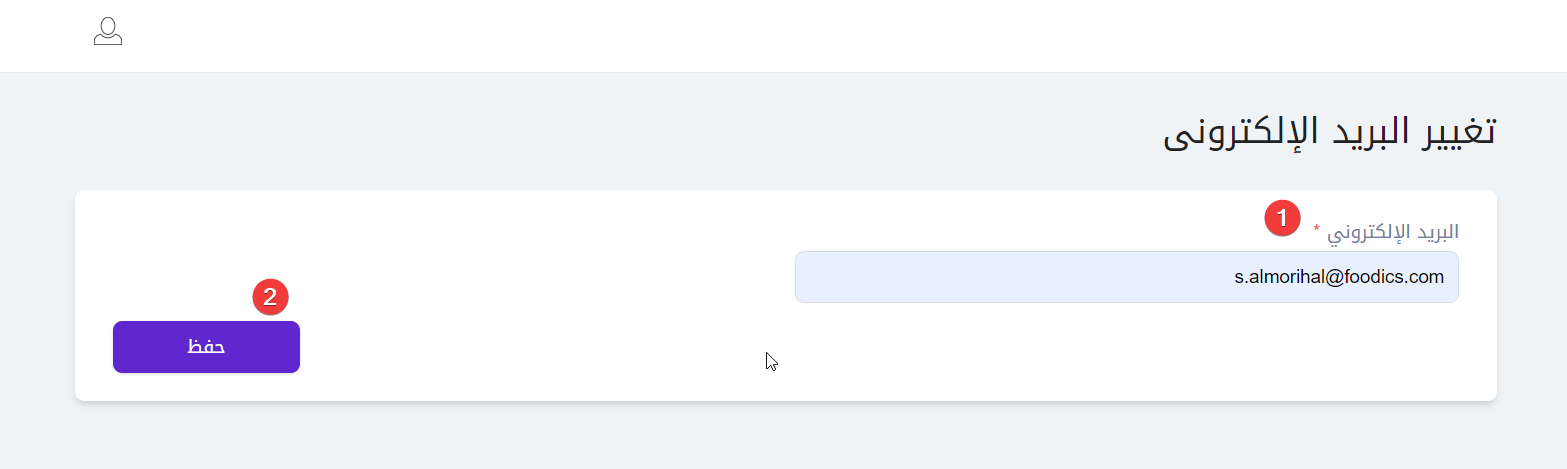Screen dimensions: 1567x469
Task: Click the word البريد in the field label
Action: click(1431, 232)
